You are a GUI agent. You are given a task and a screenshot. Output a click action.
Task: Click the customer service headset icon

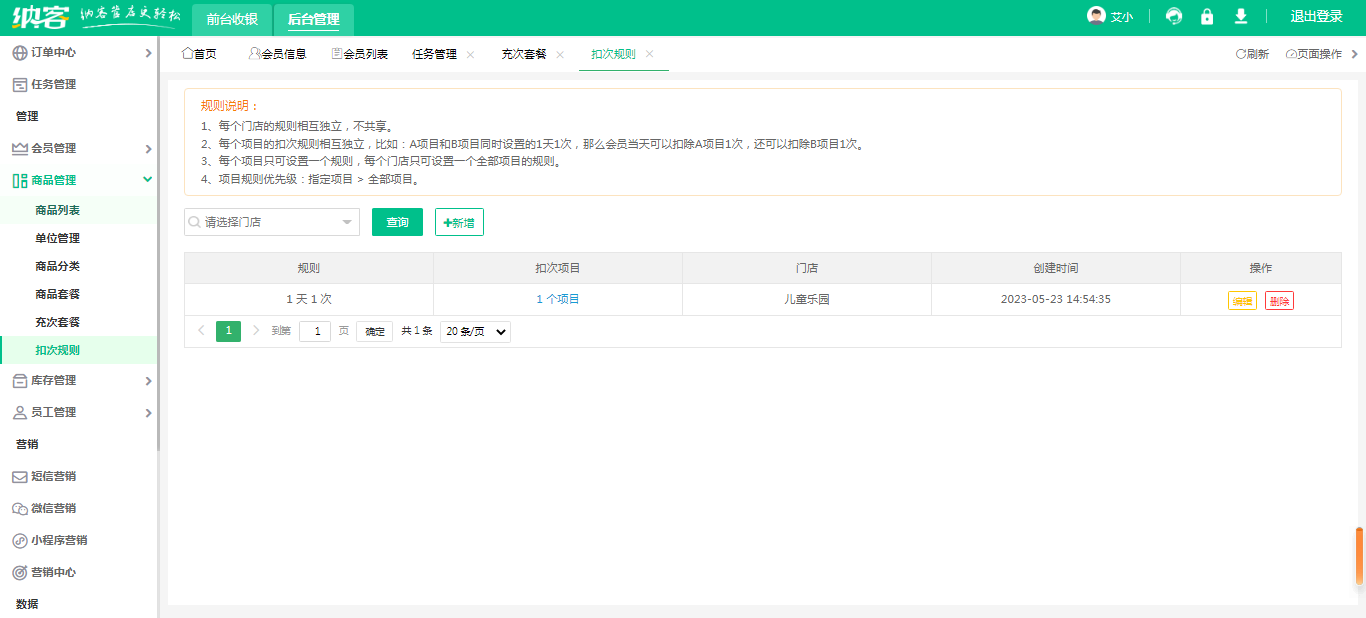pos(1174,17)
